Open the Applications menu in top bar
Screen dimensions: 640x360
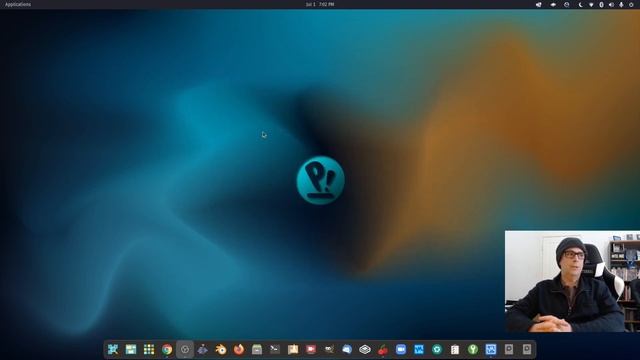18,4
